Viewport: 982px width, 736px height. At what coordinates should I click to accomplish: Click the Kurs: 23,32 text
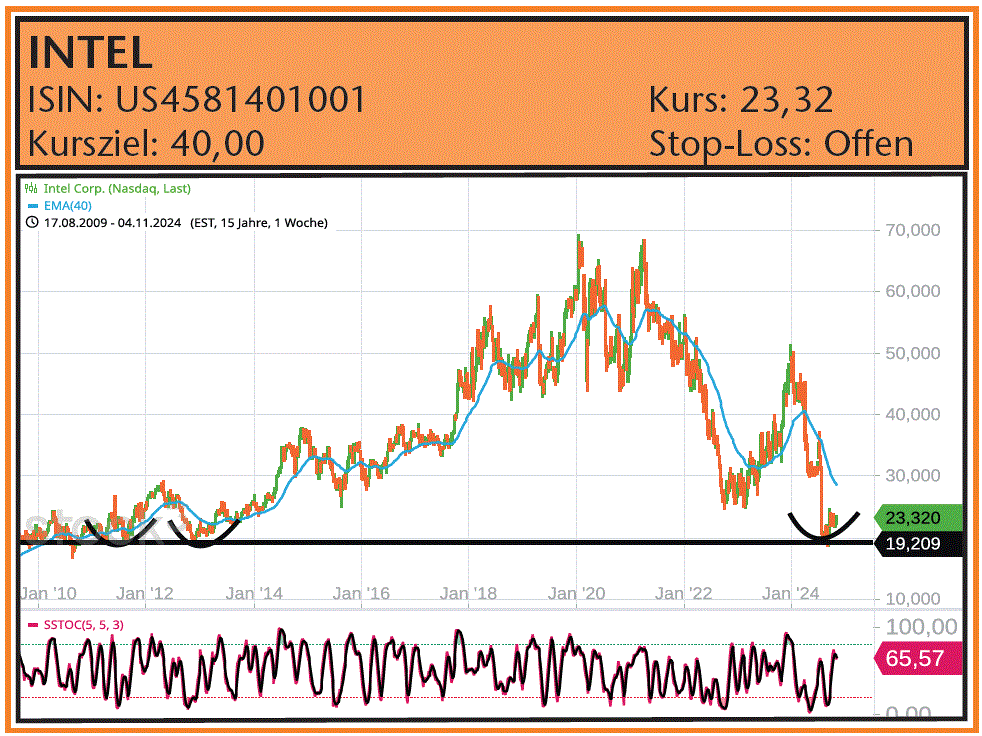pos(741,100)
